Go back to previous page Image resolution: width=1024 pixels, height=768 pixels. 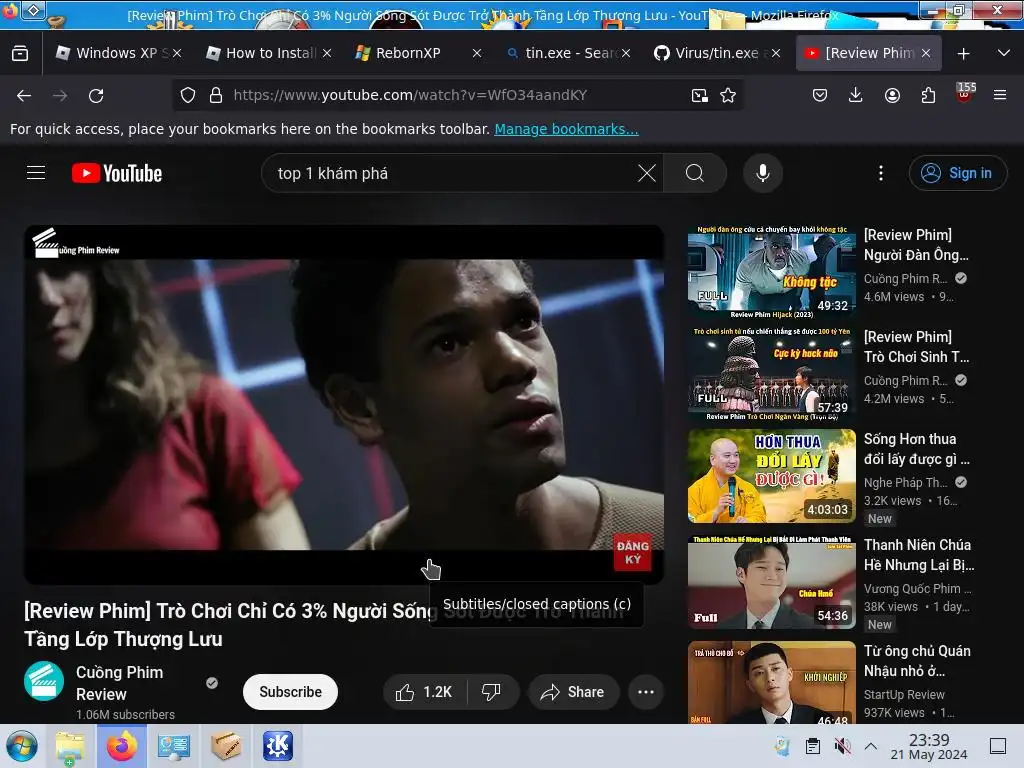point(24,95)
